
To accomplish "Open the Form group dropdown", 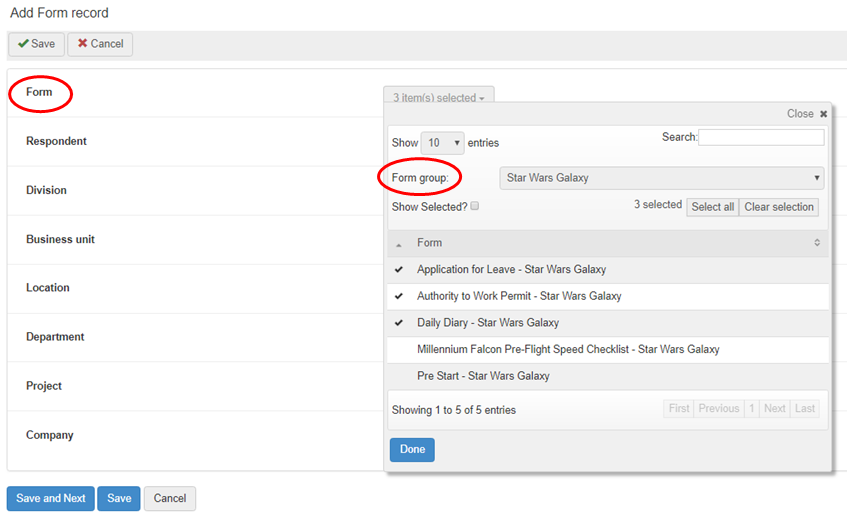I will click(661, 178).
